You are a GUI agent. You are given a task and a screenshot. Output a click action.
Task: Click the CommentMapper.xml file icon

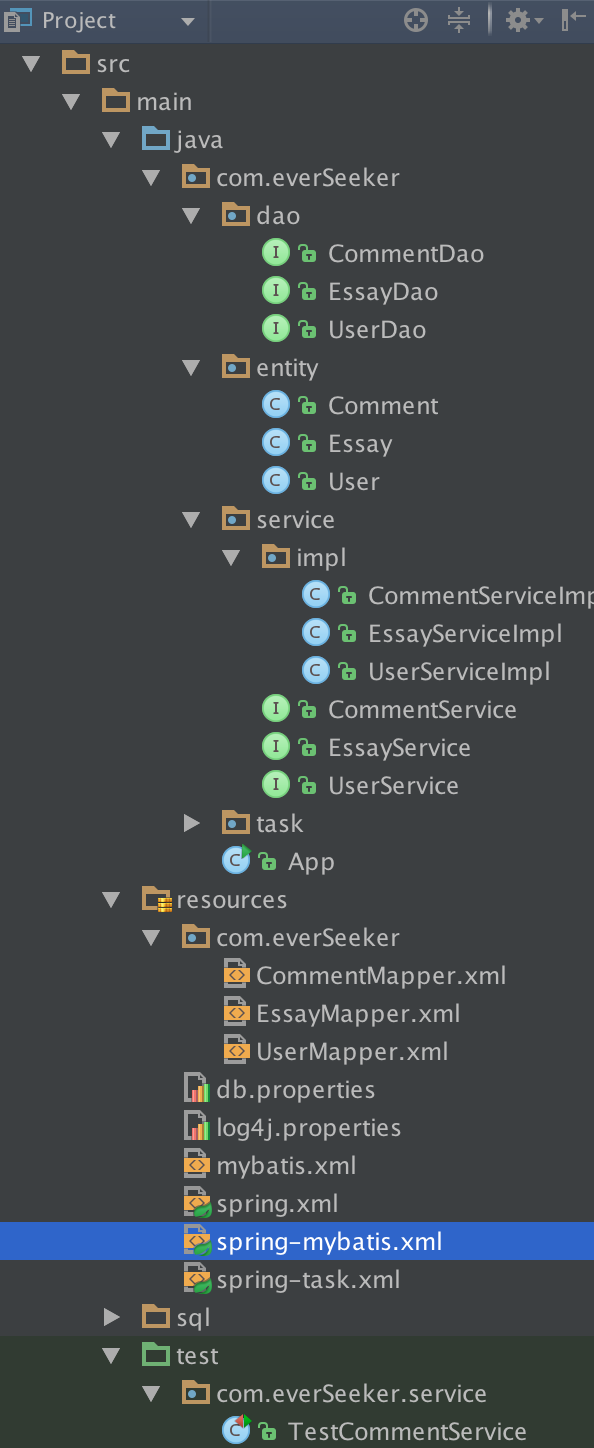coord(235,975)
